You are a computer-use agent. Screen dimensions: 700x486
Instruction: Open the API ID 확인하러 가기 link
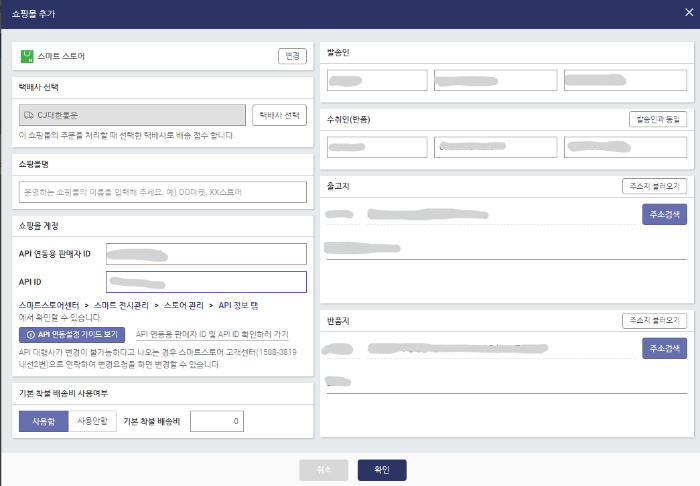(212, 334)
